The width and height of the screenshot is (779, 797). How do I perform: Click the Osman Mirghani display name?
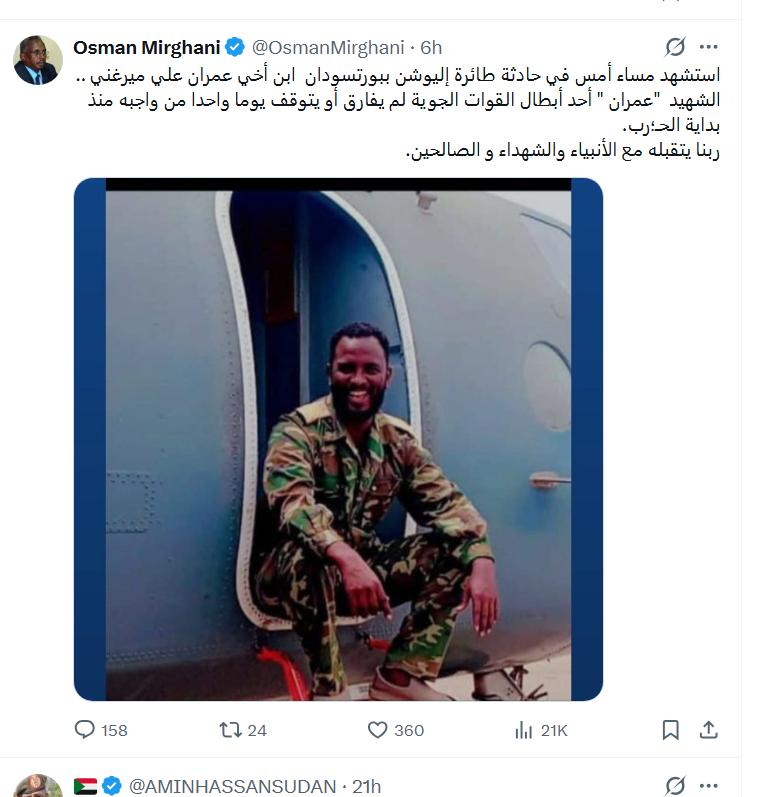click(x=146, y=48)
